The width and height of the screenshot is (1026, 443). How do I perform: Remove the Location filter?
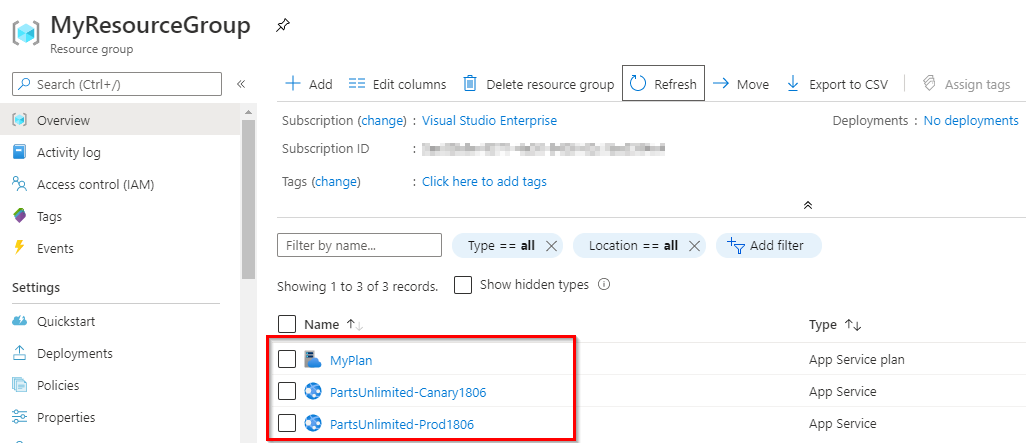[694, 246]
